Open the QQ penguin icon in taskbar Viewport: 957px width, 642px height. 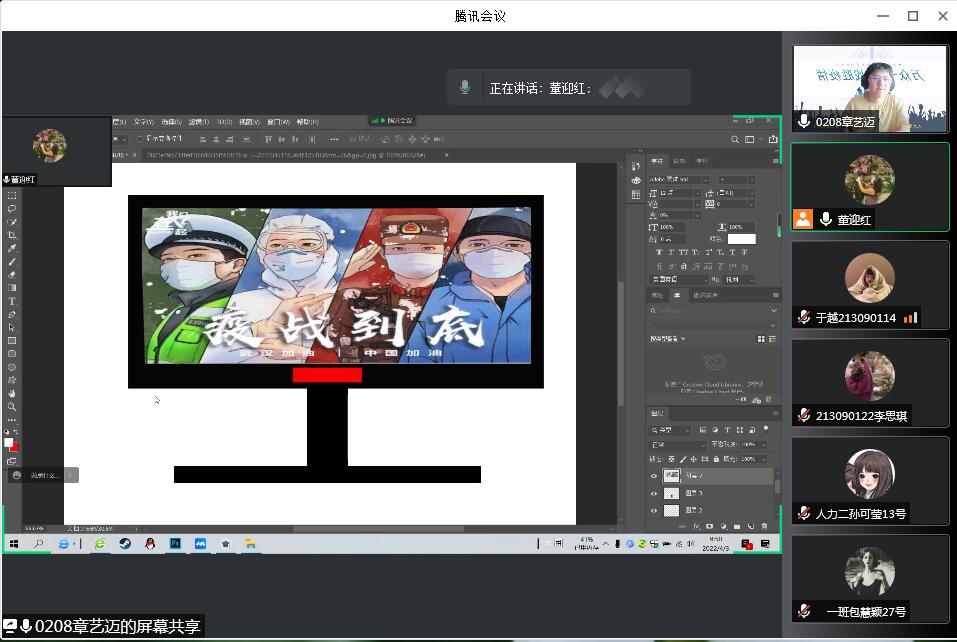[150, 544]
